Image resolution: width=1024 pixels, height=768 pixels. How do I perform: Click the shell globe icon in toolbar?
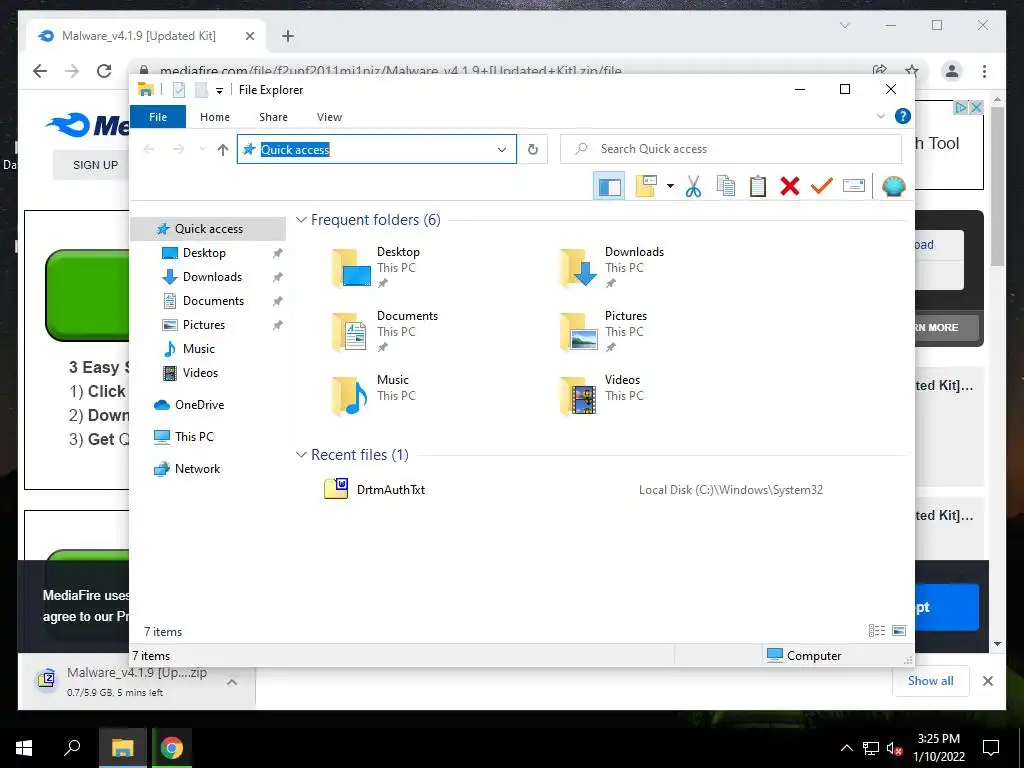click(893, 186)
